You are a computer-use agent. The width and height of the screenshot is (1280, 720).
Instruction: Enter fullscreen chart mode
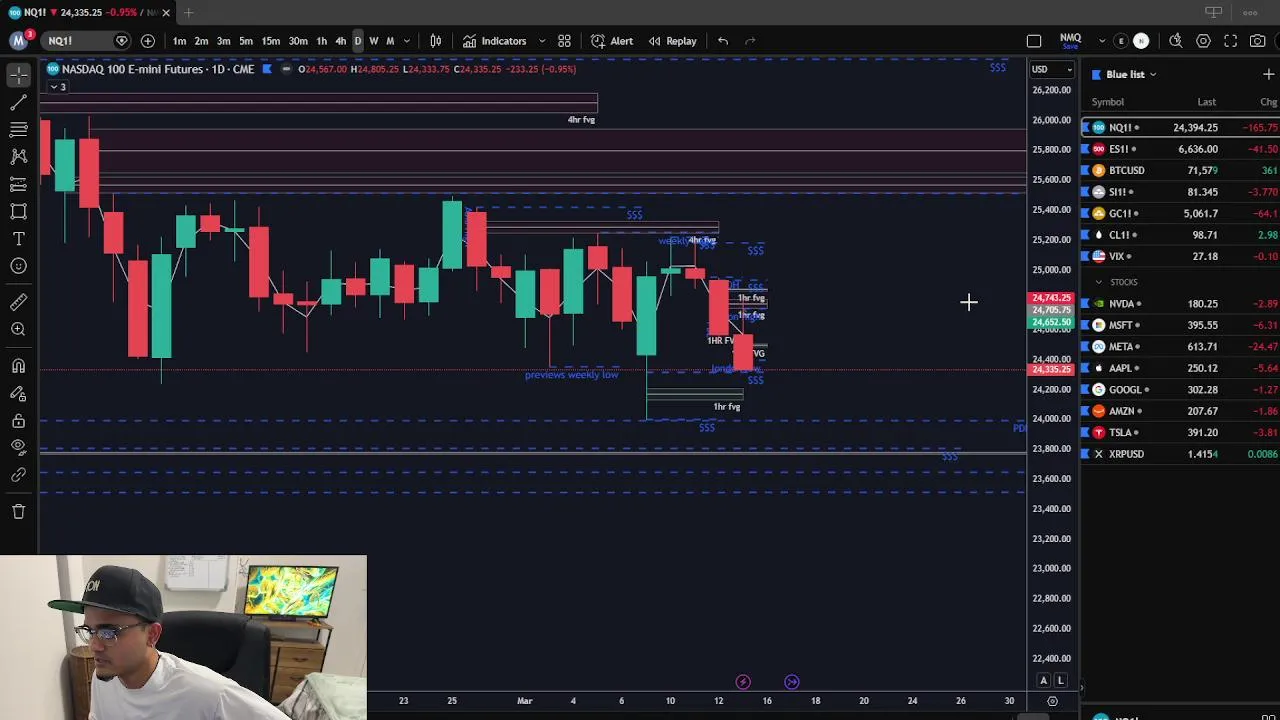[1231, 41]
